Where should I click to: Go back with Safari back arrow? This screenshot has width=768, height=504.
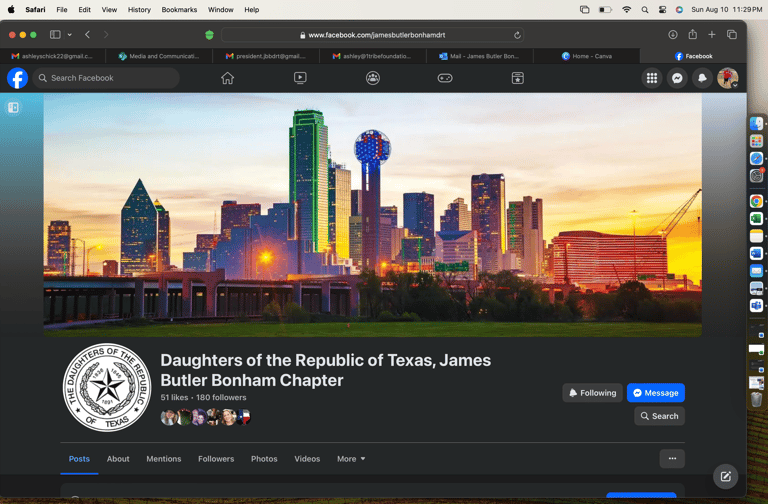click(x=87, y=34)
